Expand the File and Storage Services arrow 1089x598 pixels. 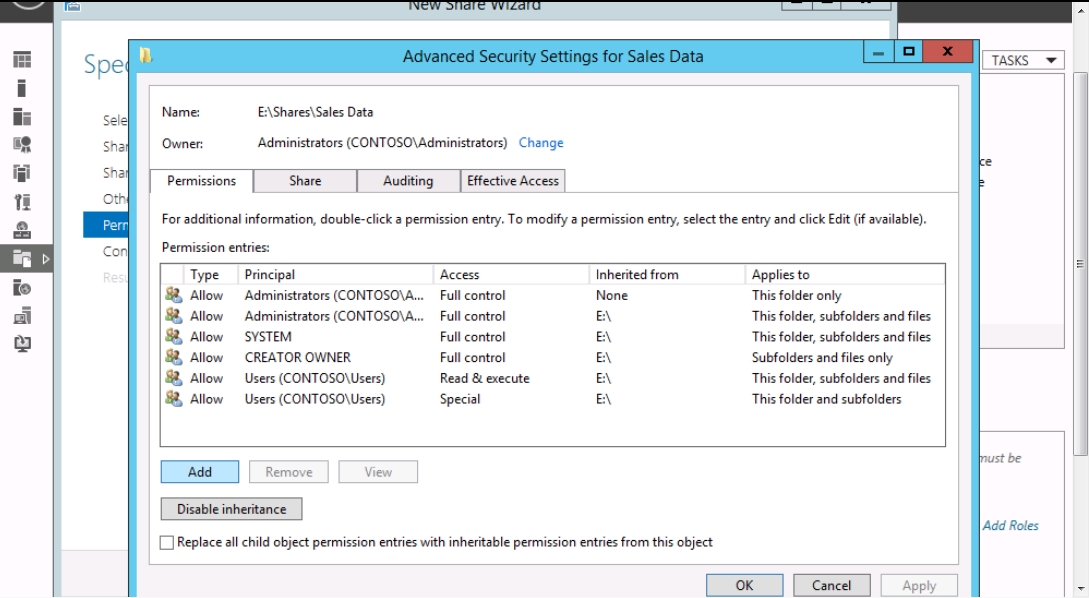pyautogui.click(x=46, y=259)
